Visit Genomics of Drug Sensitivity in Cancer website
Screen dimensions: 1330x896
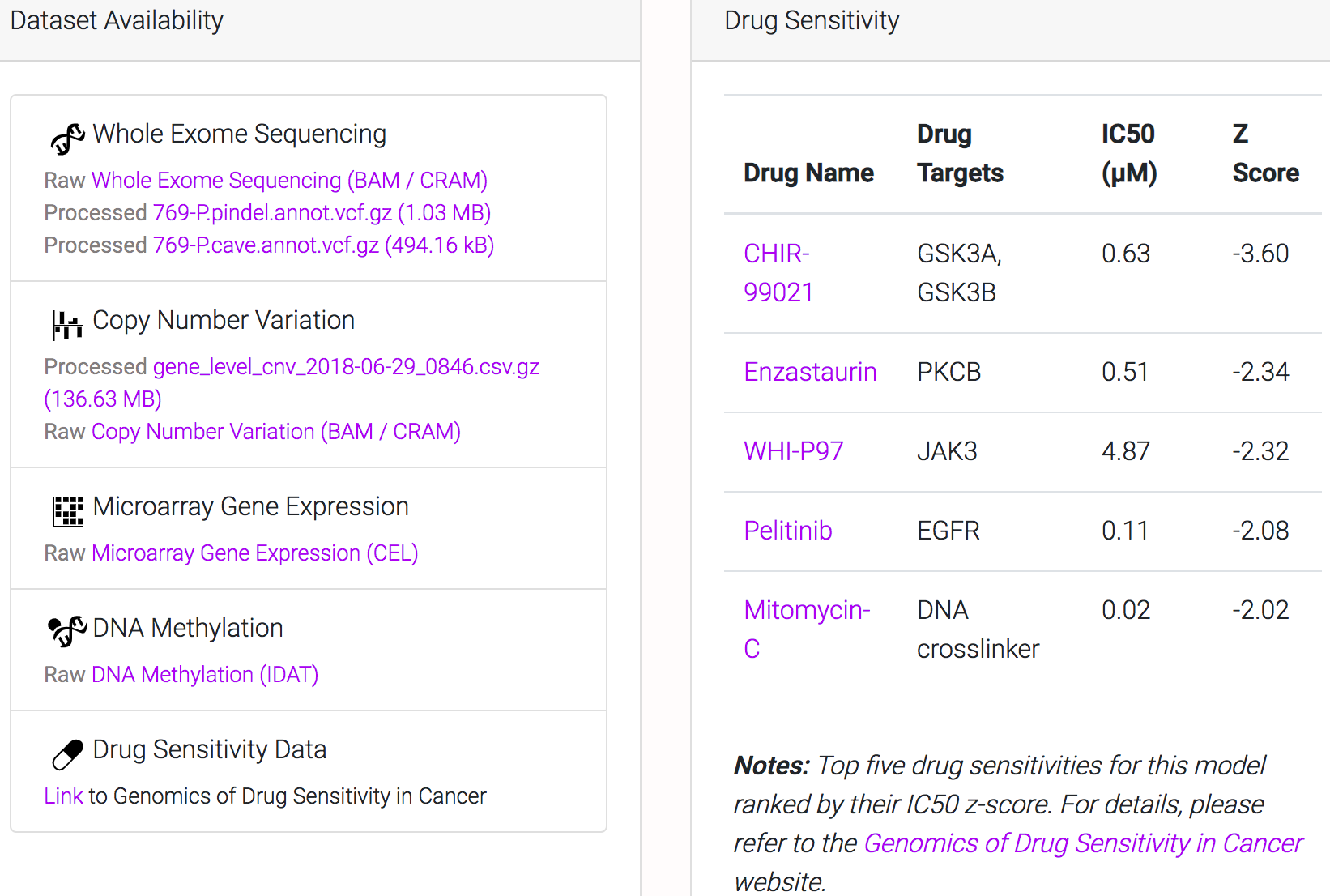pyautogui.click(x=1083, y=843)
